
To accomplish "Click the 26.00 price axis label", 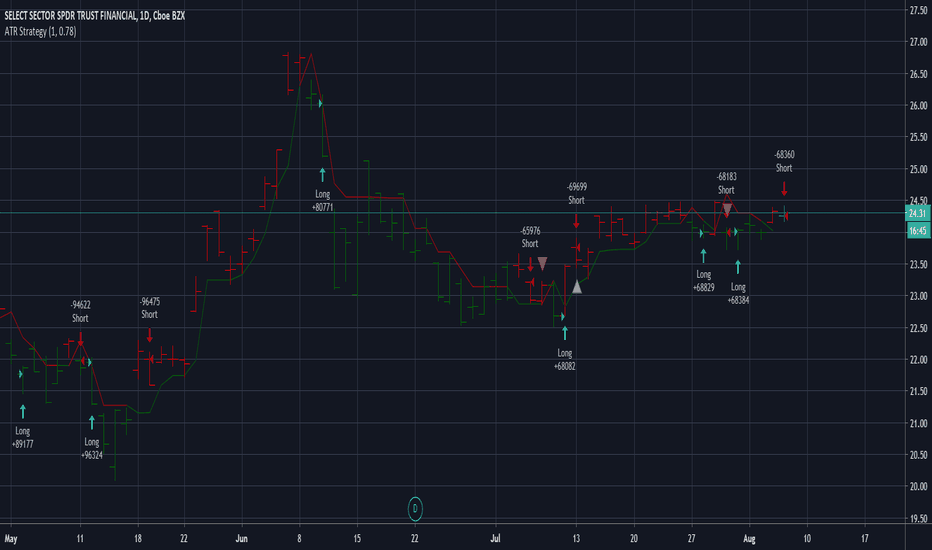I will tap(918, 105).
